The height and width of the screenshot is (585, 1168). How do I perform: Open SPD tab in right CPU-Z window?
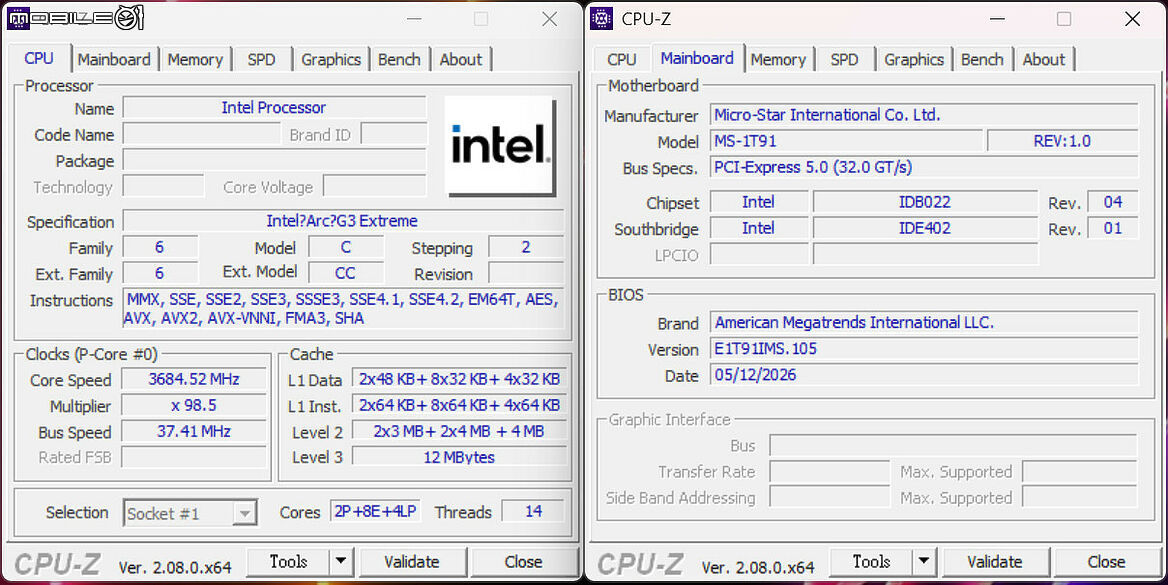coord(844,60)
